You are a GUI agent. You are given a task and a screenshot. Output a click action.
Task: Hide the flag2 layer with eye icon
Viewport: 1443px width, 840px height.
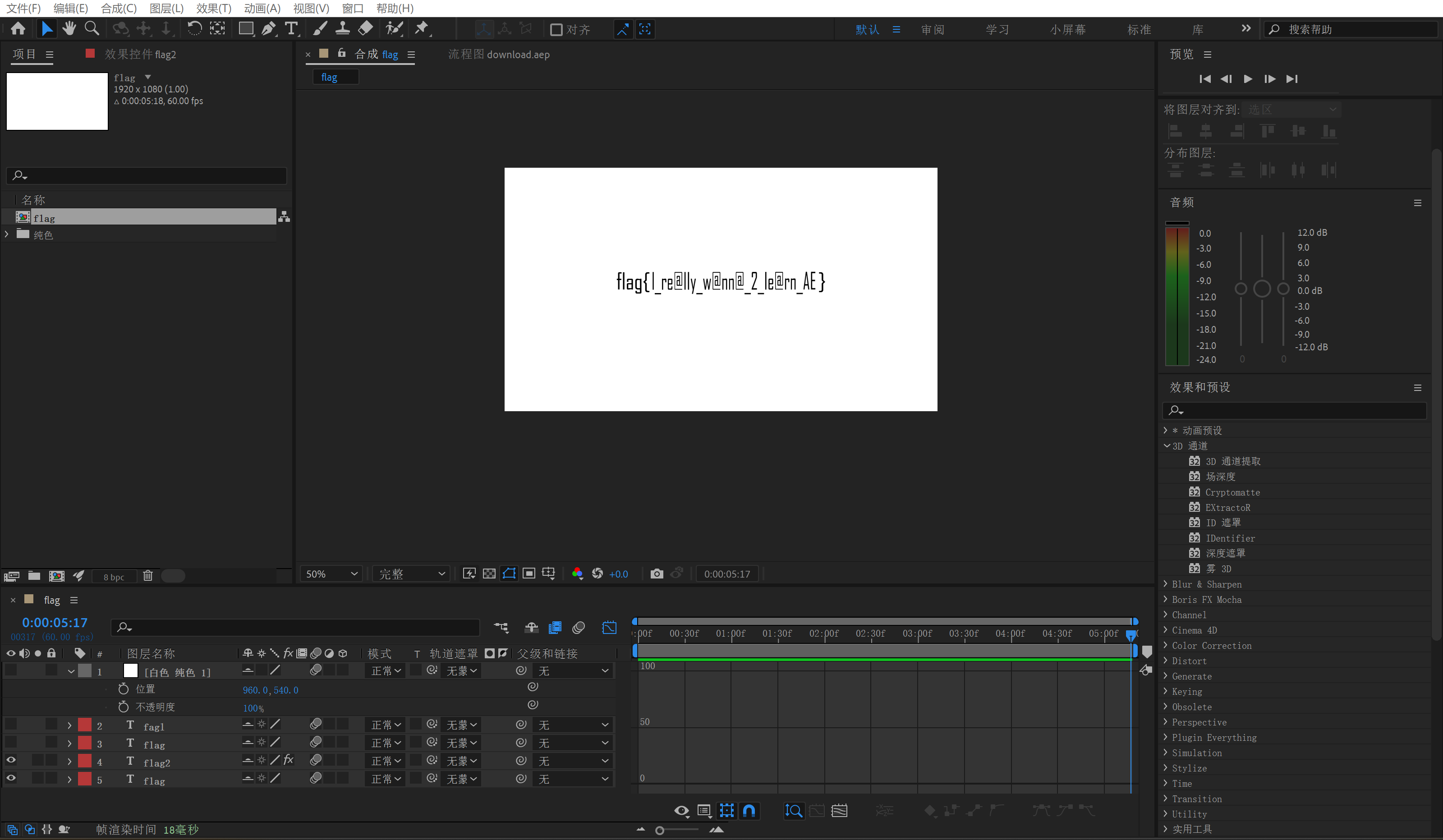click(11, 760)
